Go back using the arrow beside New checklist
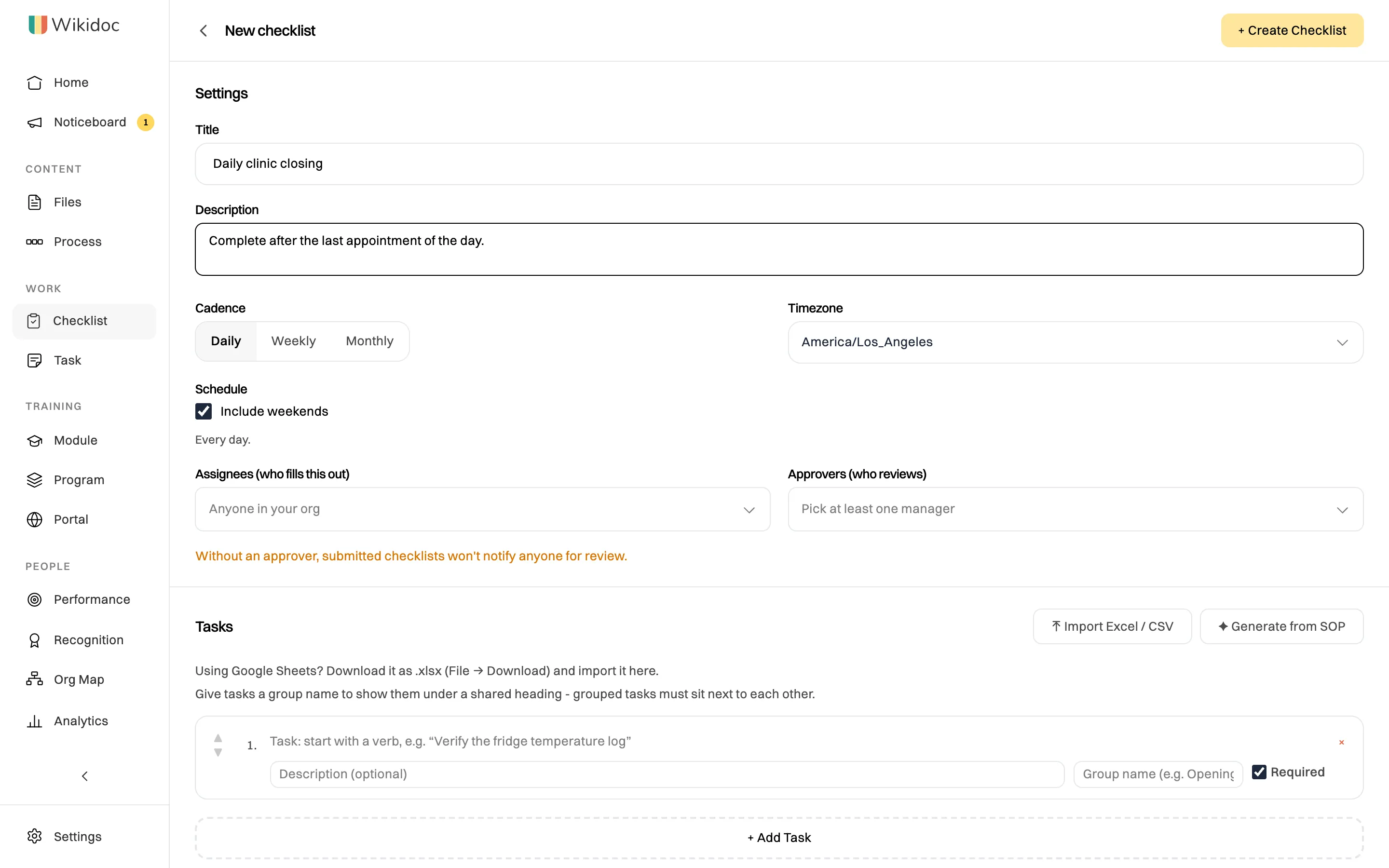 tap(203, 30)
